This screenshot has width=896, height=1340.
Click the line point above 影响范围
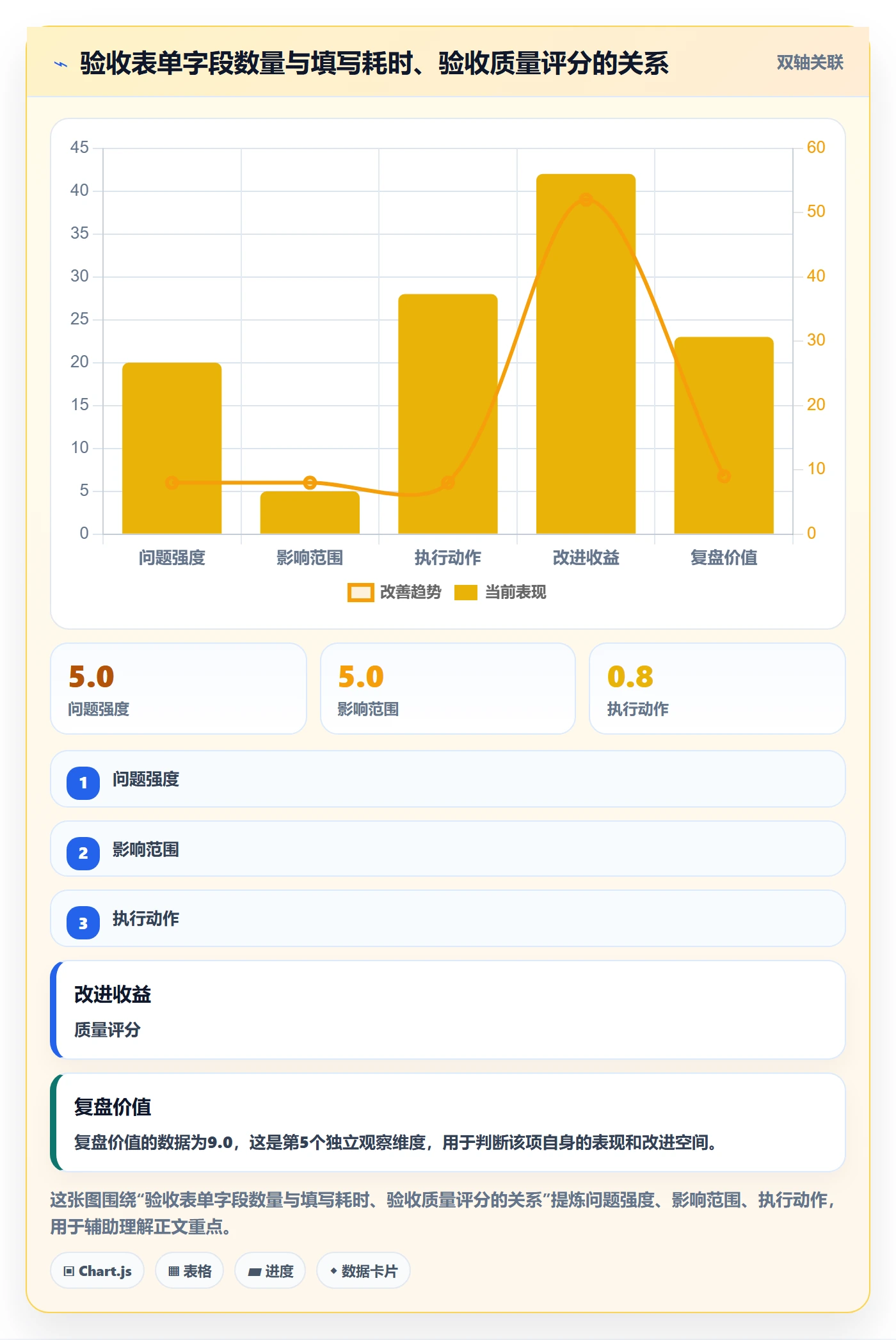tap(310, 483)
